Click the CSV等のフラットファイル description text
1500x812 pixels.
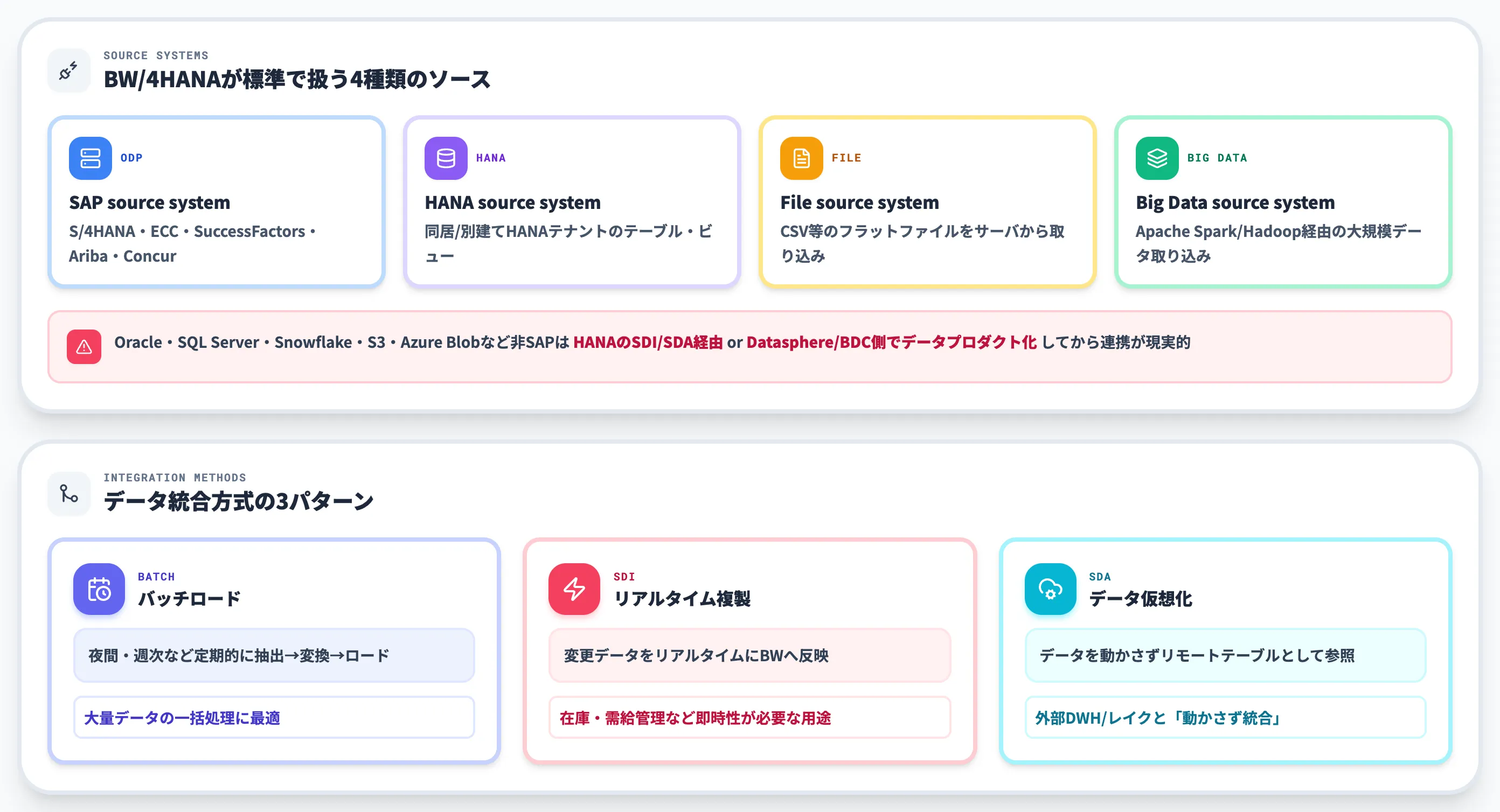coord(922,244)
